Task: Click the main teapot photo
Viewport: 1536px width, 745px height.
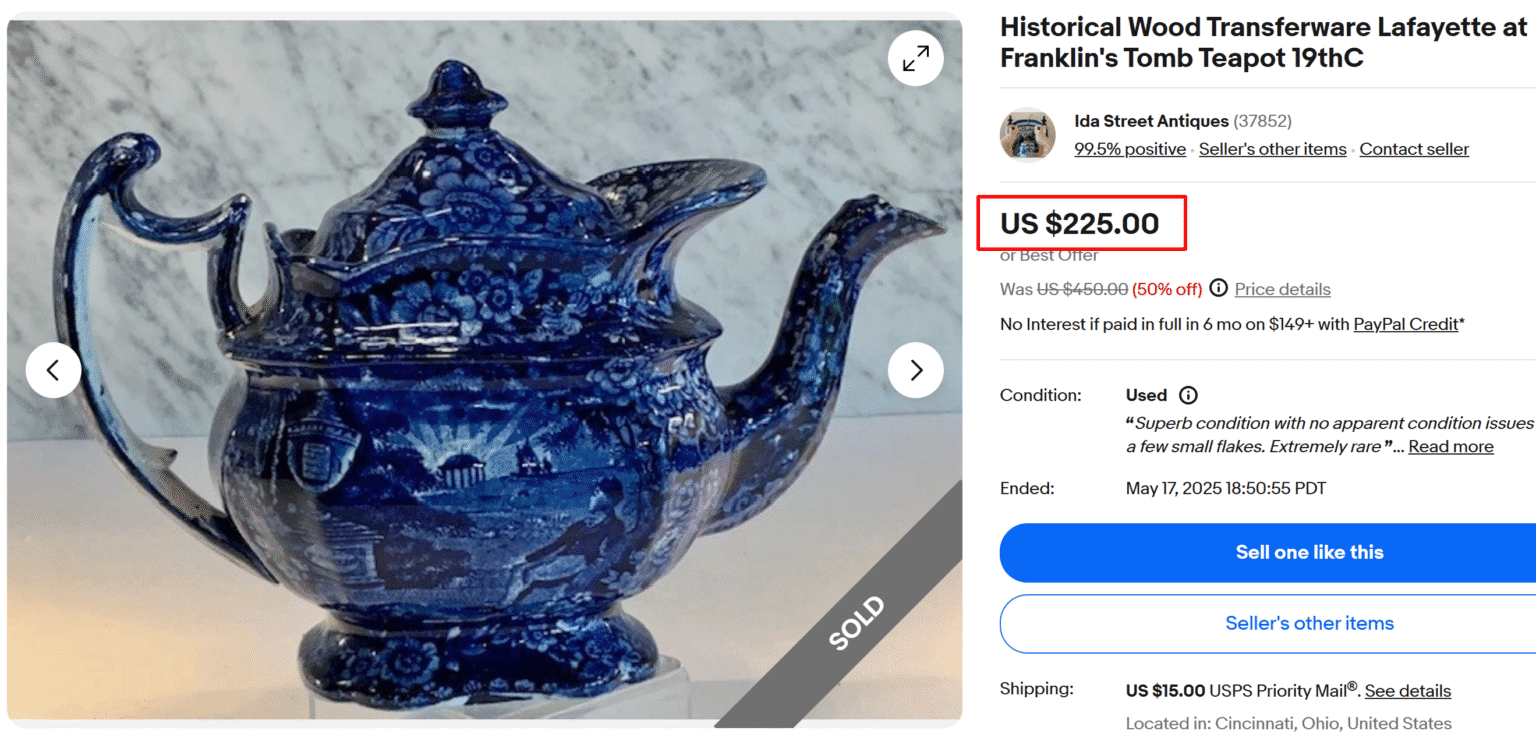Action: tap(450, 400)
